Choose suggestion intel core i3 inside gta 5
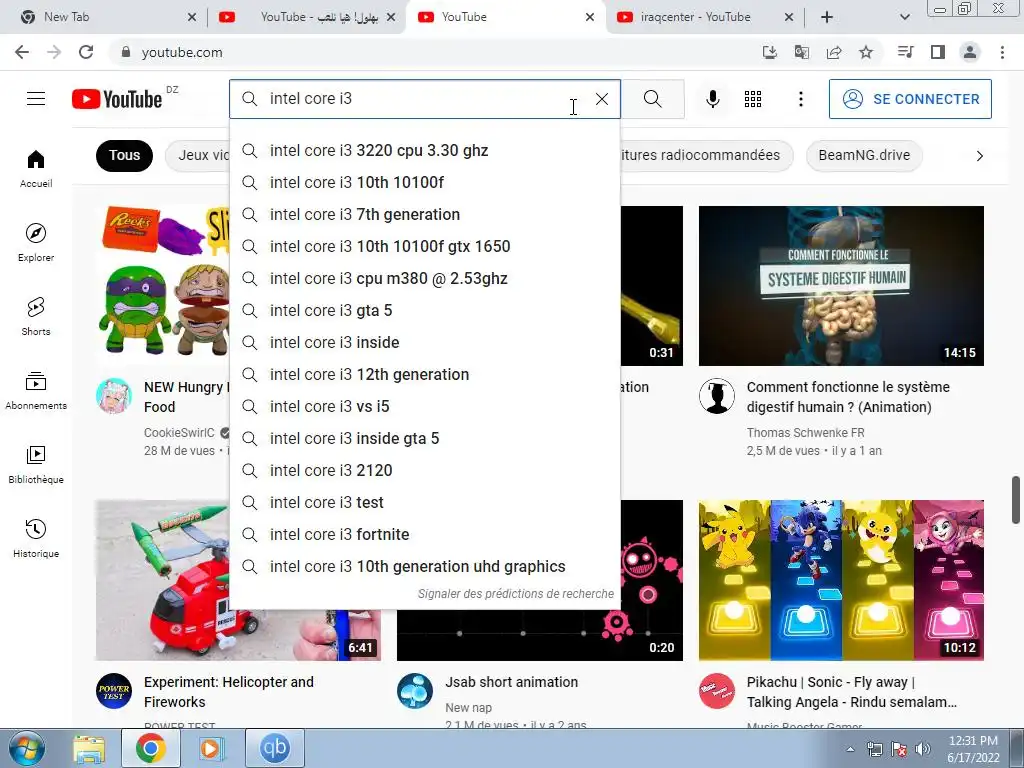The width and height of the screenshot is (1024, 768). [424, 438]
